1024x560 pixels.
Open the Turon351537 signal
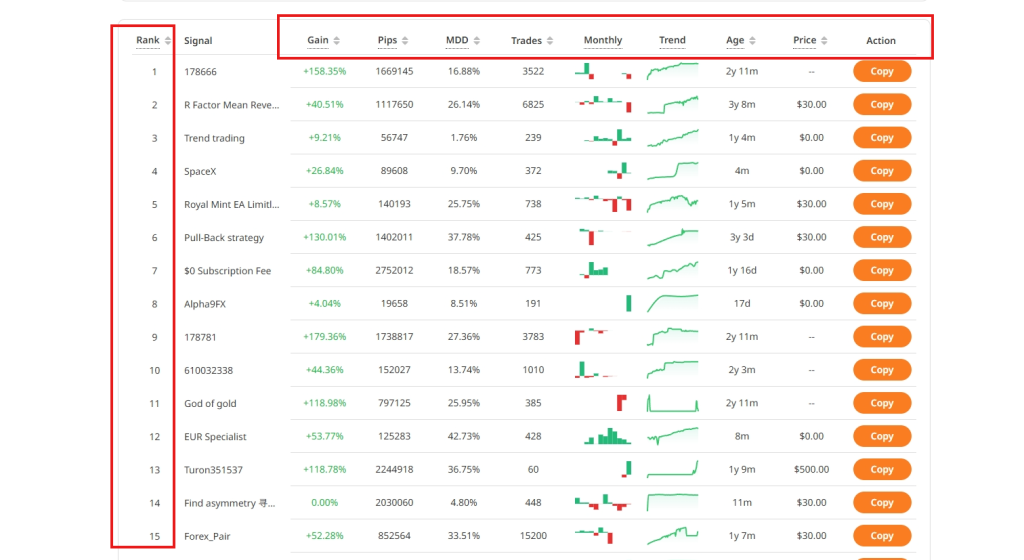213,470
